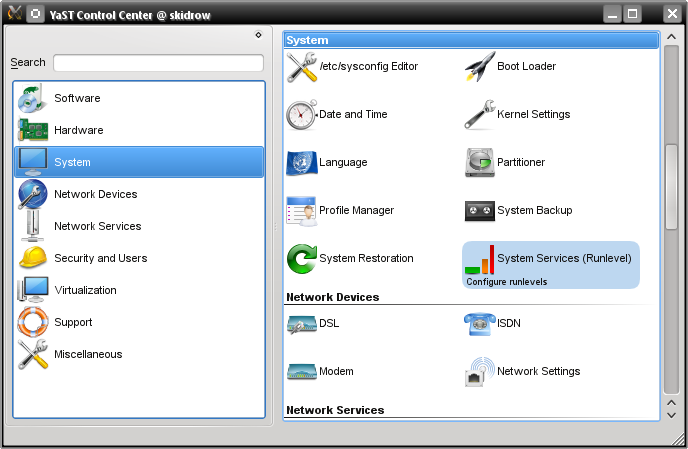The width and height of the screenshot is (688, 449).
Task: Open the Support lifebuoy icon
Action: (x=32, y=322)
